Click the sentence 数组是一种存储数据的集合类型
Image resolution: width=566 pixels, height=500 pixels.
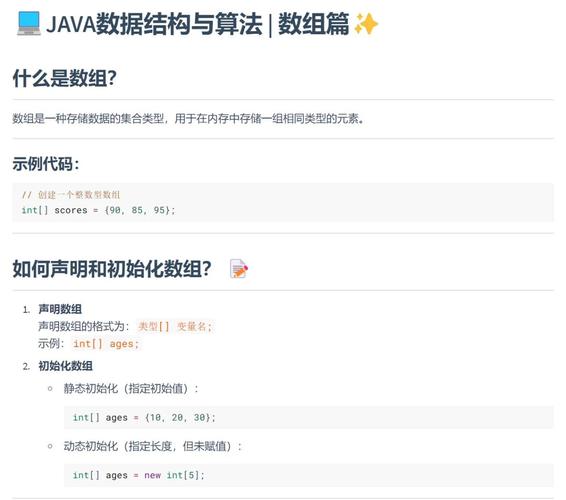188,118
